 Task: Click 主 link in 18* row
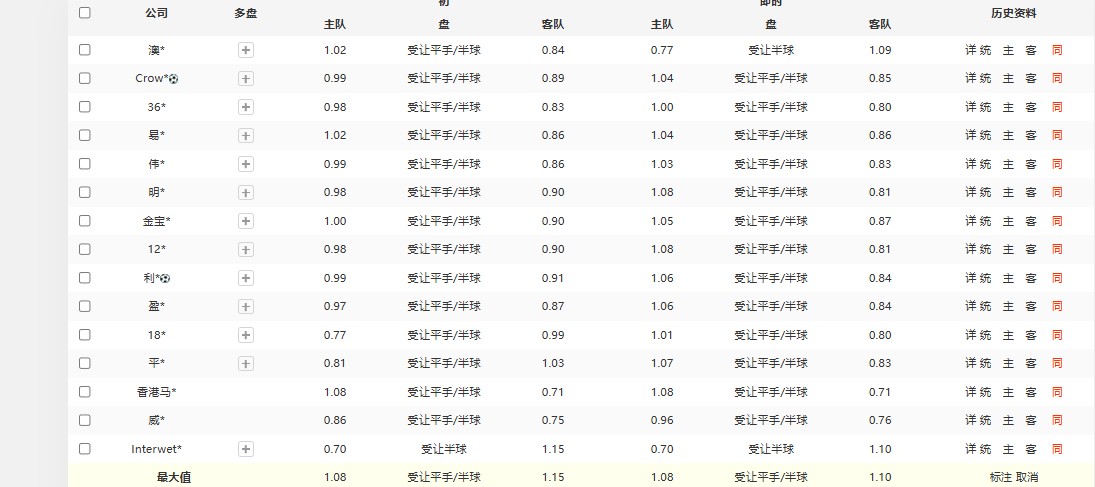1008,335
